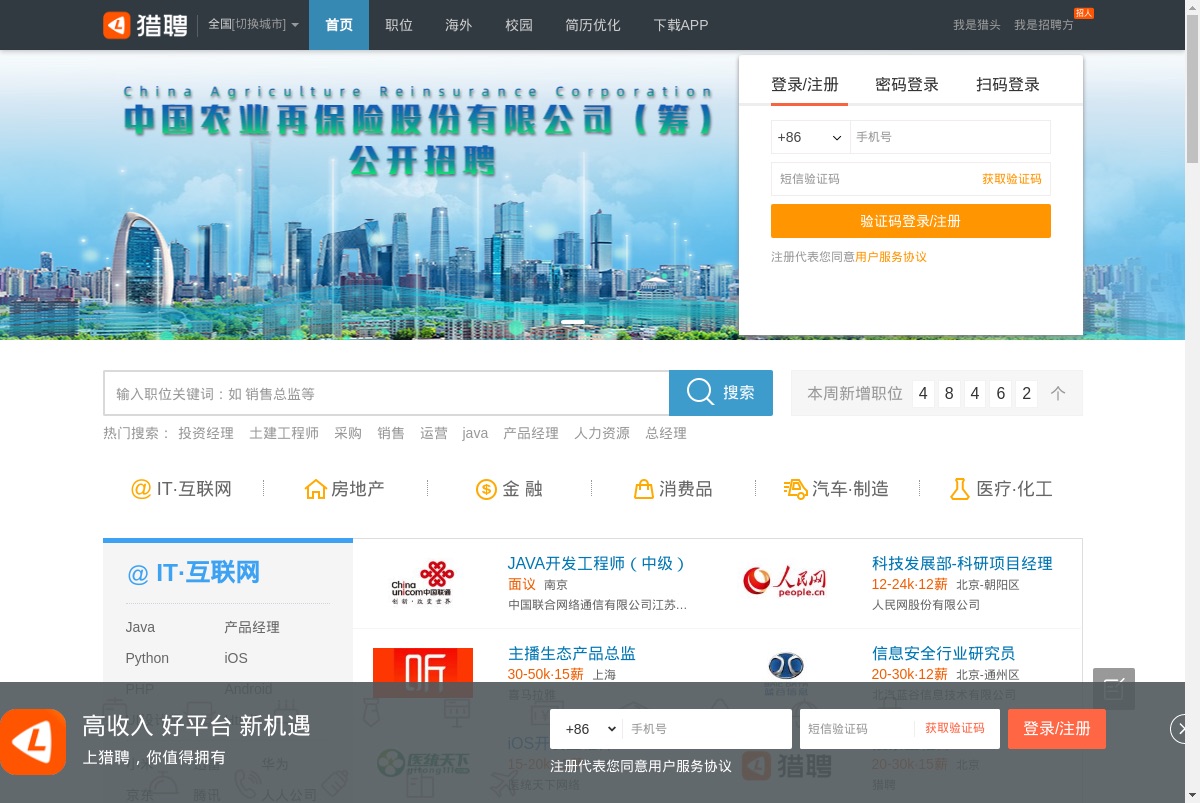Click the orange 验证码登录/注册 button

(911, 221)
